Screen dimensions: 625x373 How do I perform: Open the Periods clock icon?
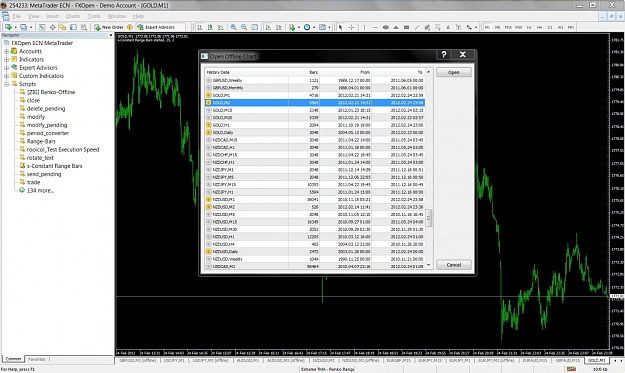(307, 27)
